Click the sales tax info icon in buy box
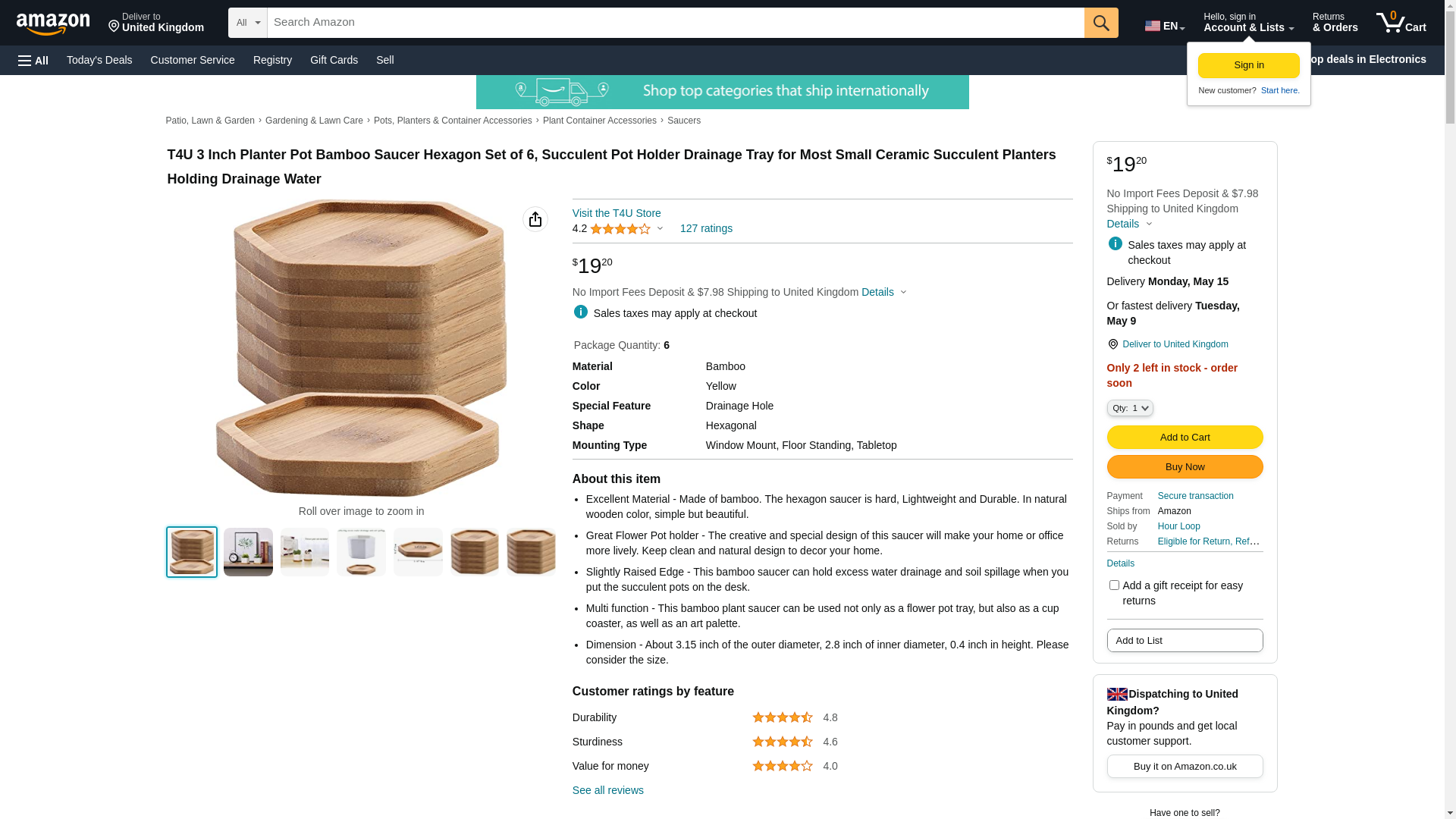 click(x=1115, y=243)
